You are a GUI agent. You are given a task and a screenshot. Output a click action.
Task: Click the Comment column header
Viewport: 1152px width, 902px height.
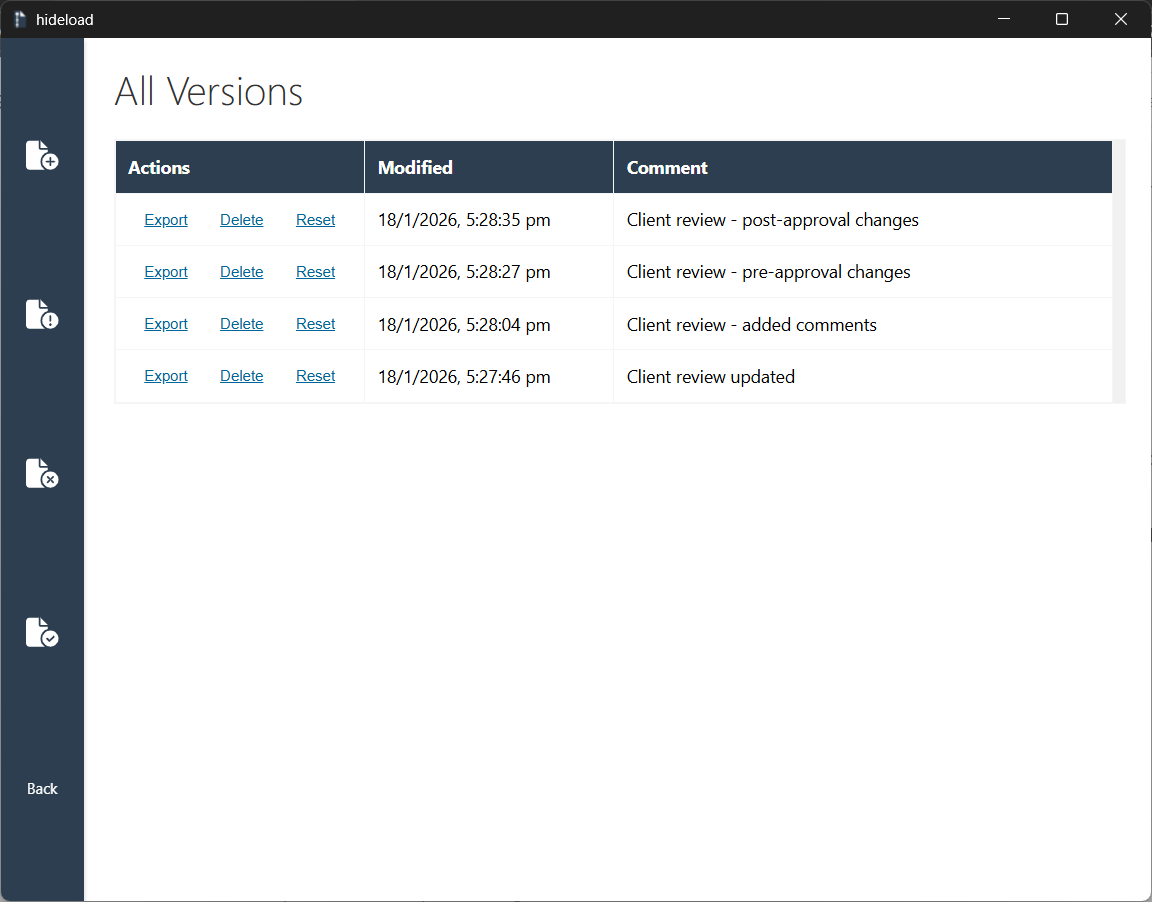[x=667, y=168]
